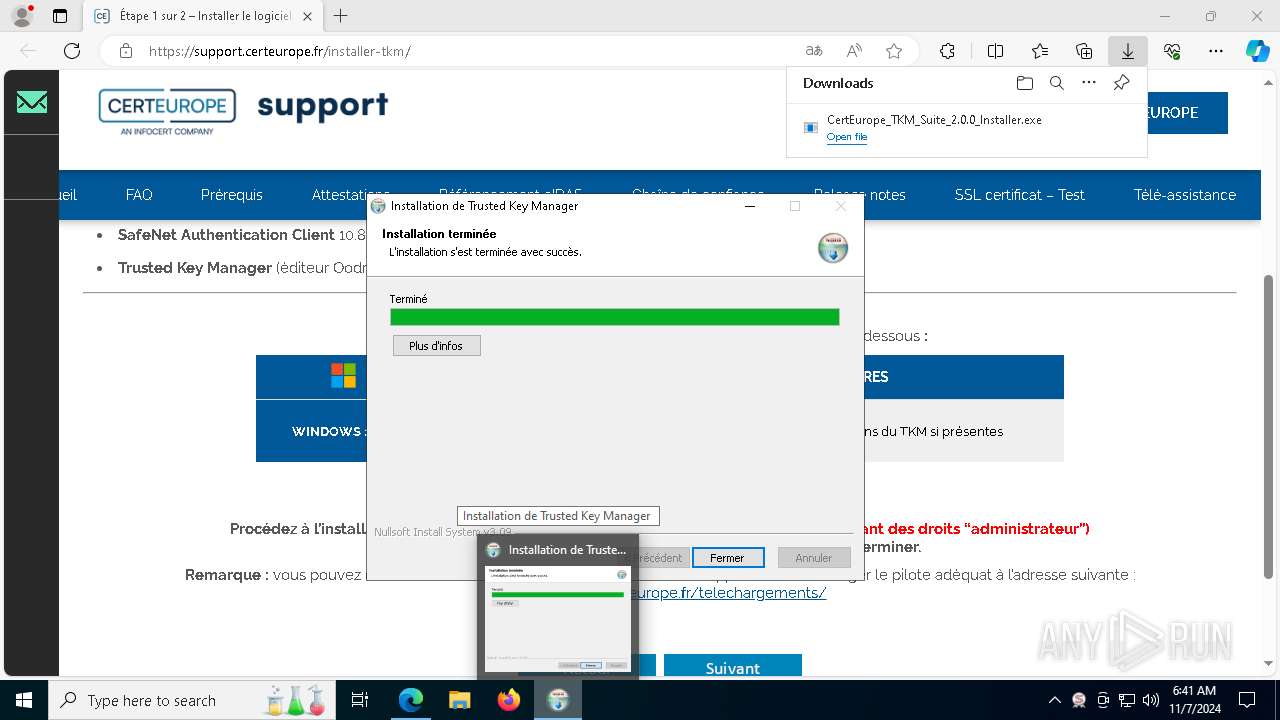
Task: Click the address bar URL field
Action: 470,51
